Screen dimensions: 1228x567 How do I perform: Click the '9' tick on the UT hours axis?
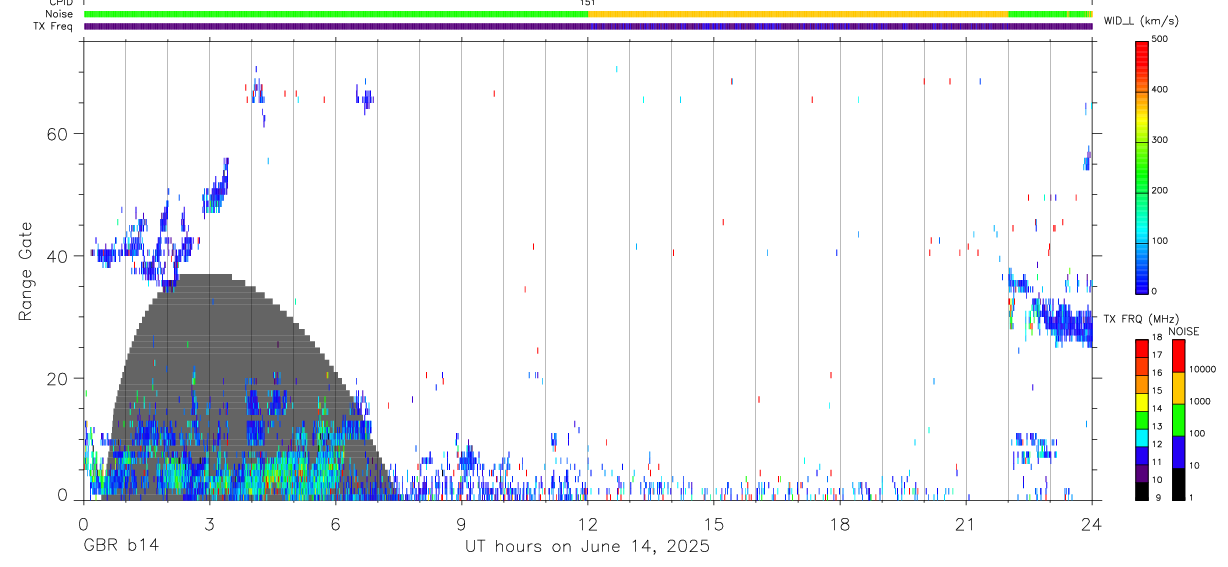tap(461, 524)
